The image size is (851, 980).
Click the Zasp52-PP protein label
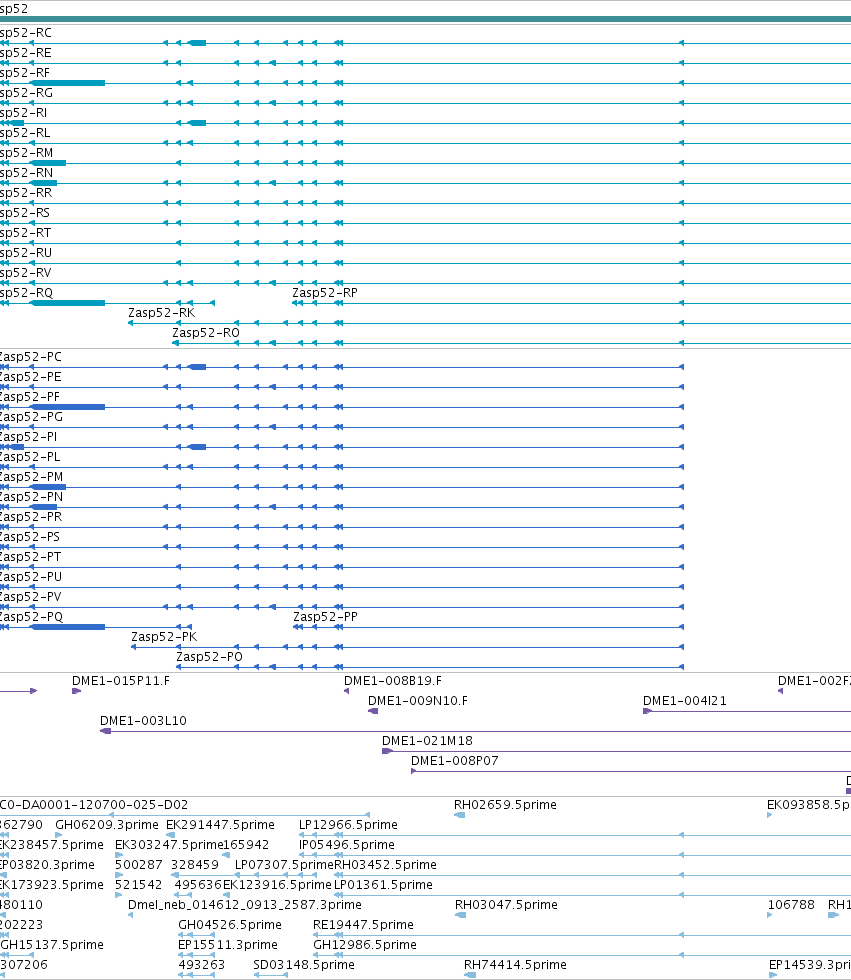pos(326,616)
